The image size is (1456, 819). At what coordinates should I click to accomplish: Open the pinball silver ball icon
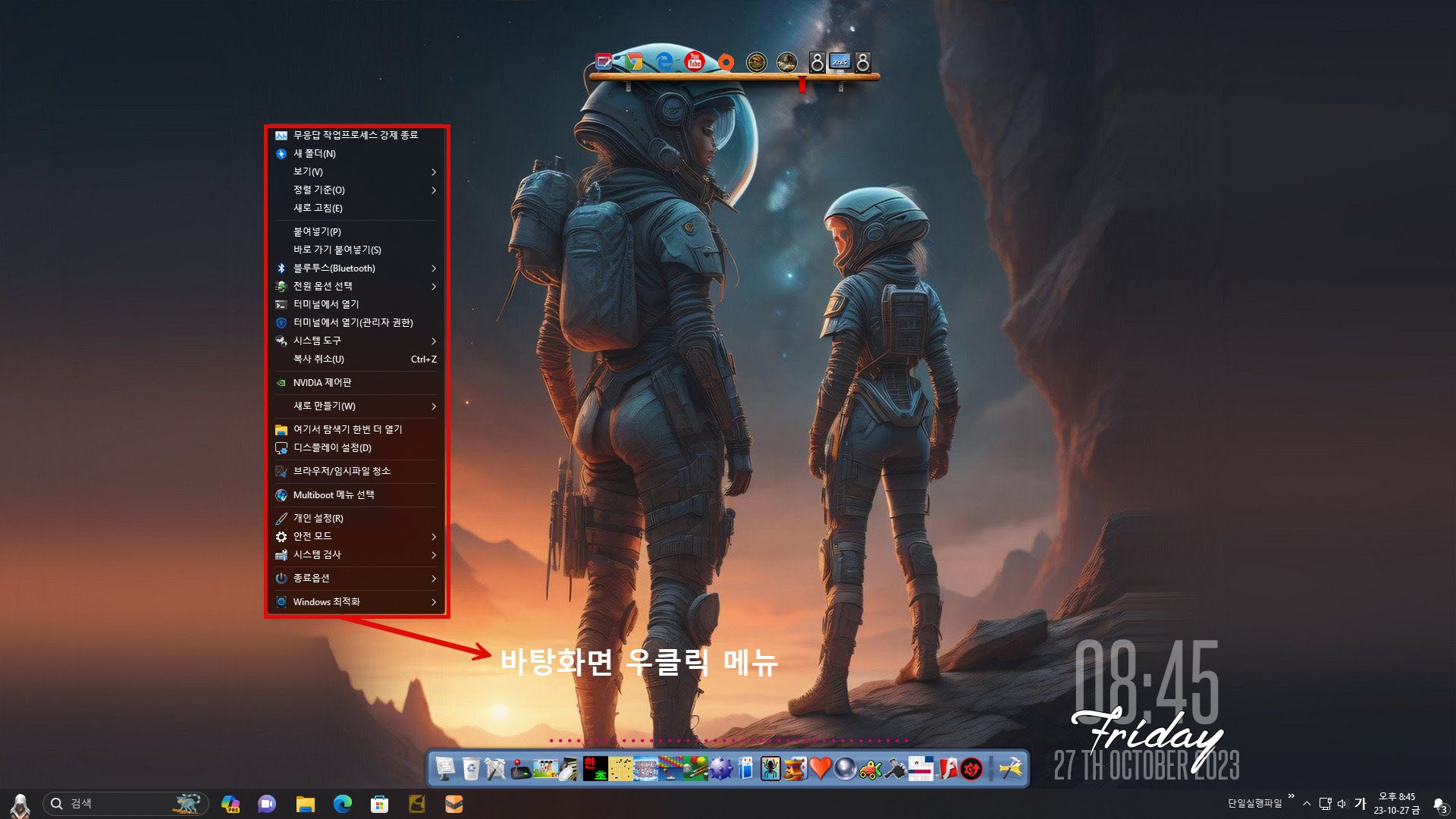(x=845, y=768)
